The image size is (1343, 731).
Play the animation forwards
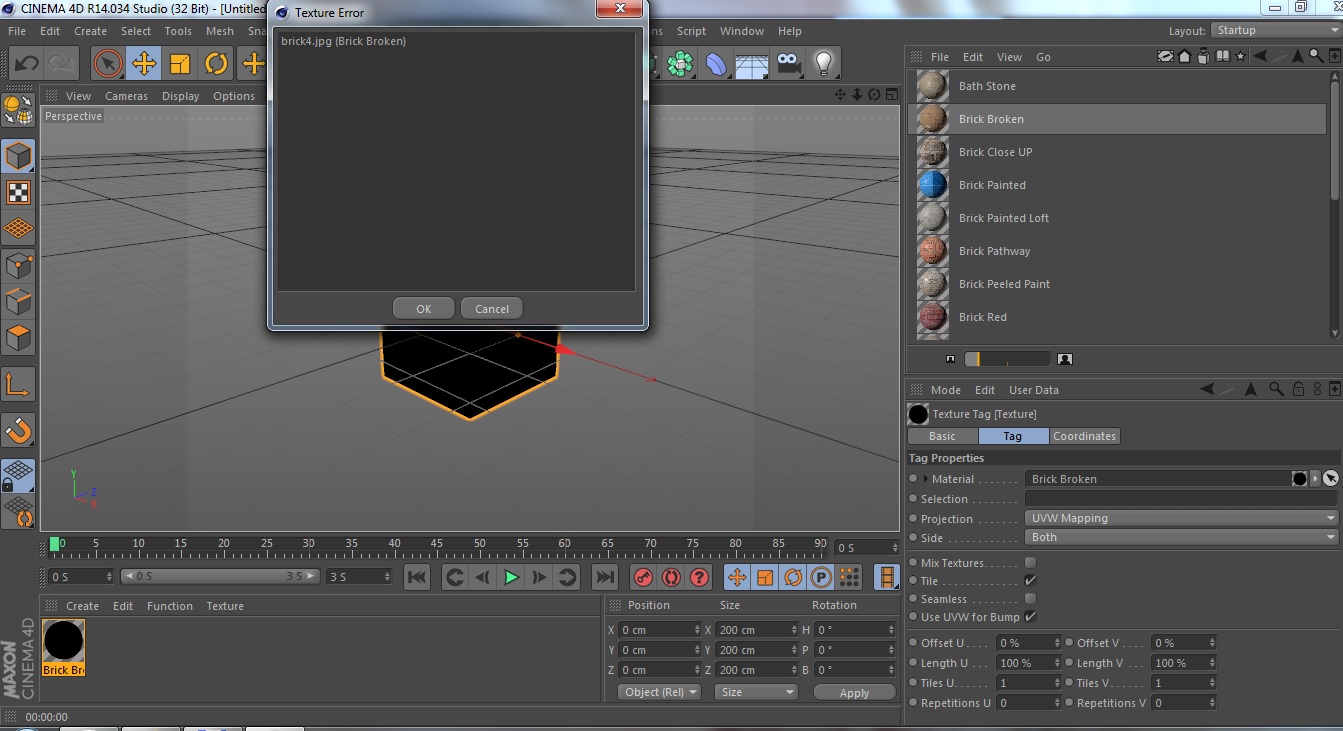(x=511, y=577)
